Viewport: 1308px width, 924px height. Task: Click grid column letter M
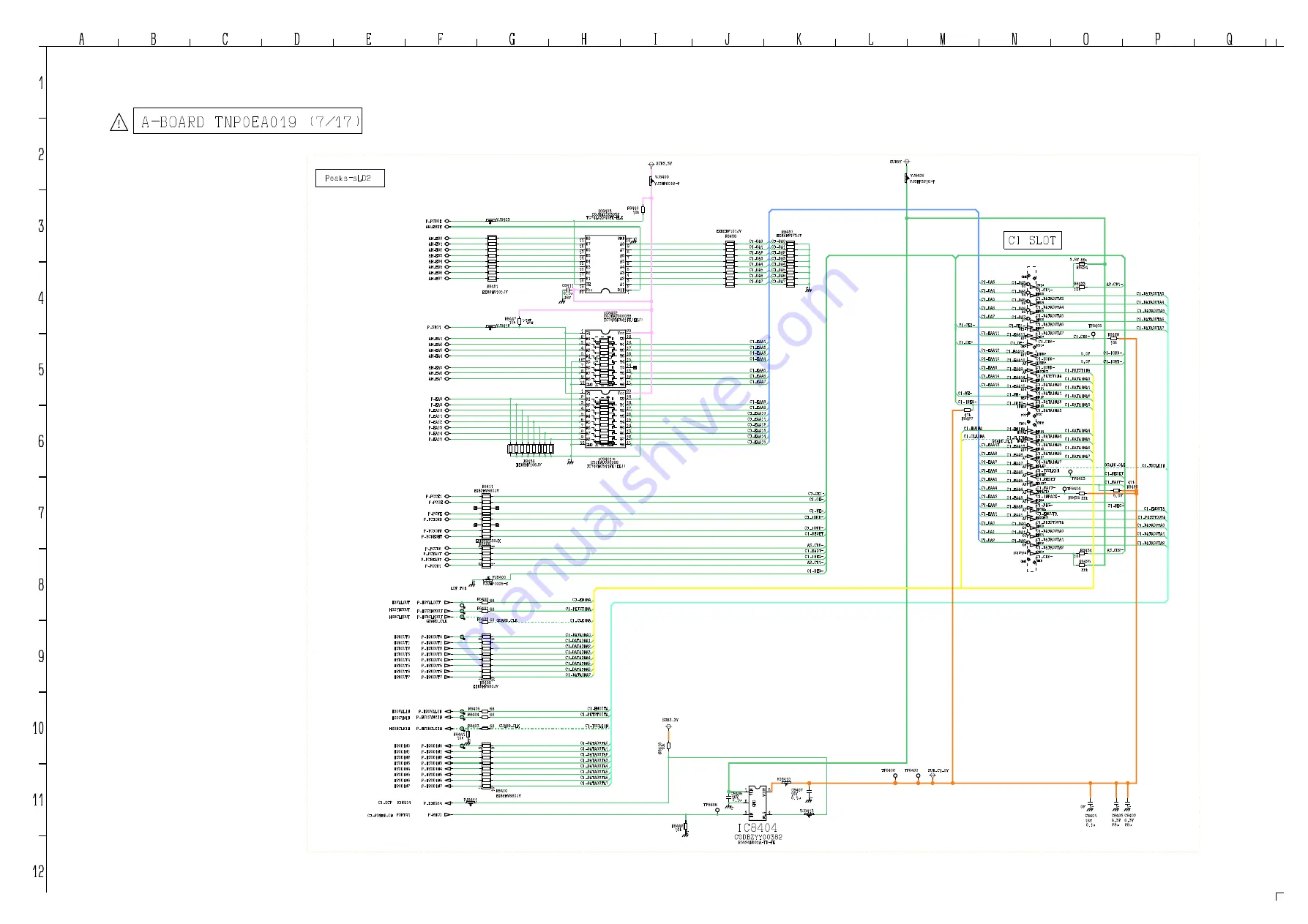tap(943, 39)
